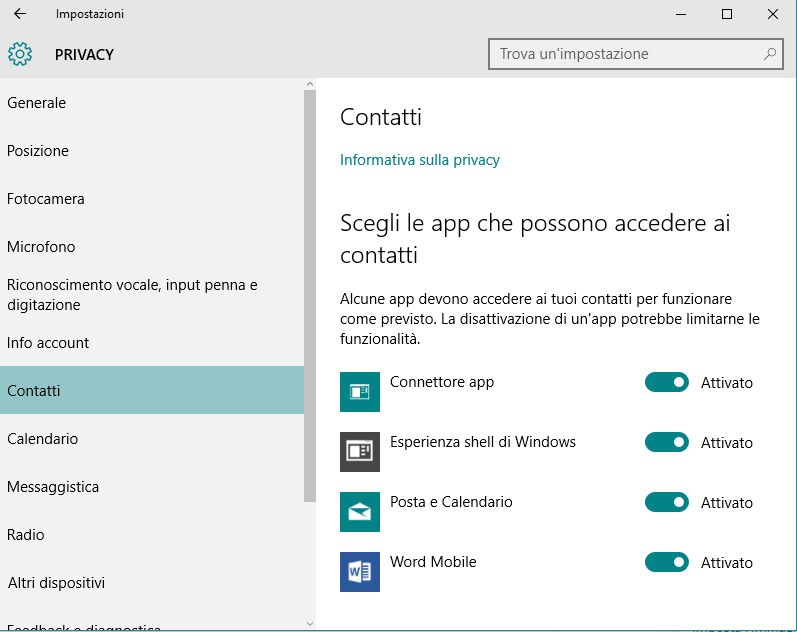The width and height of the screenshot is (797, 632).
Task: Click the search magnifier icon
Action: click(770, 54)
